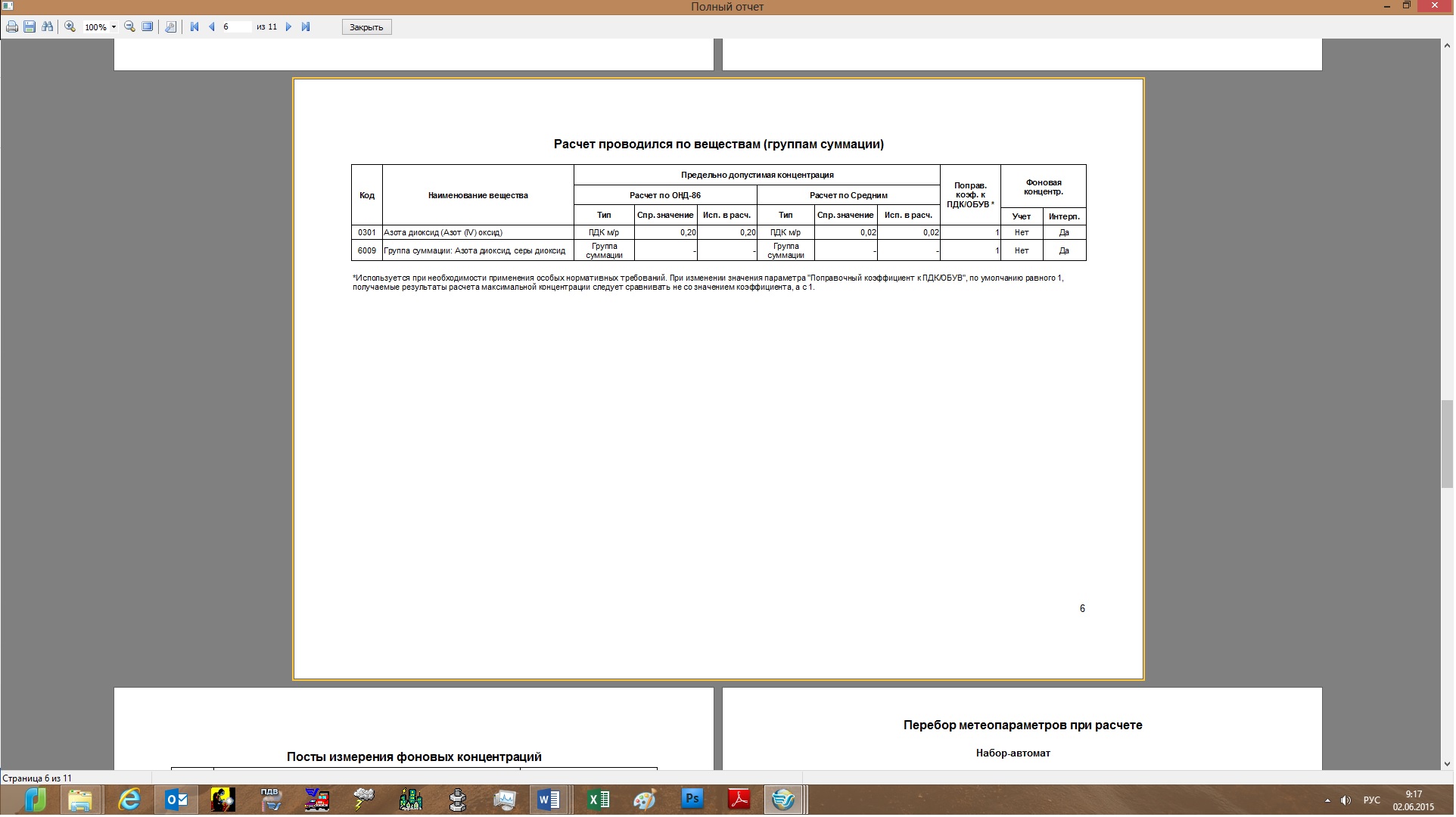Open Photoshop from the taskbar
Screen dimensions: 1456x817
692,800
